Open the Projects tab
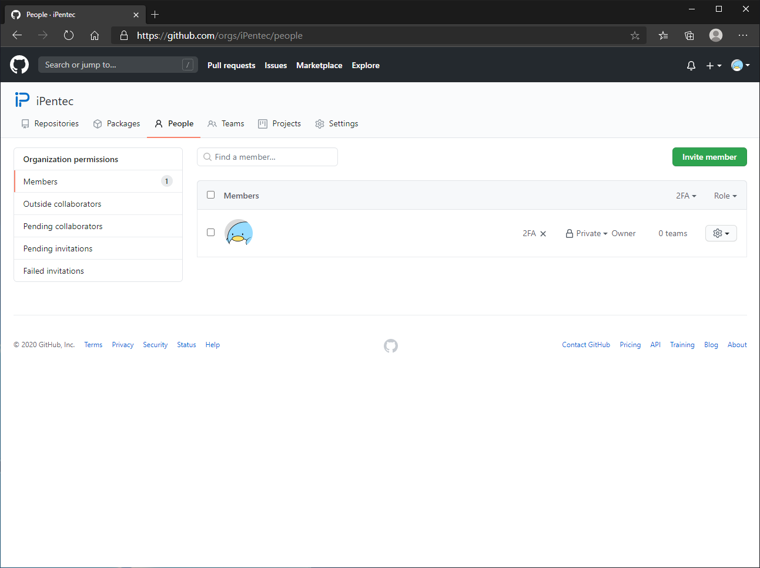This screenshot has width=760, height=568. coord(280,124)
